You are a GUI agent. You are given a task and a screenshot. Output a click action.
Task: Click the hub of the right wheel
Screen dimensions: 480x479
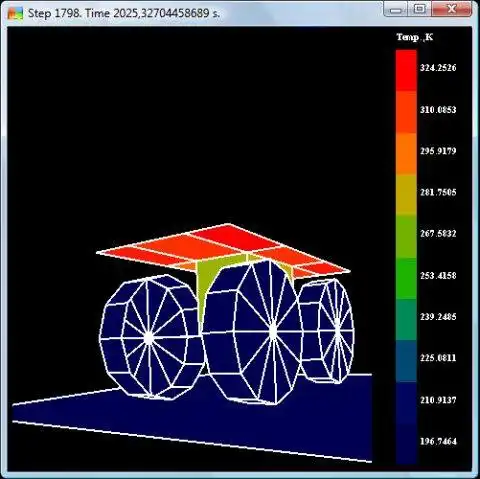[x=337, y=323]
